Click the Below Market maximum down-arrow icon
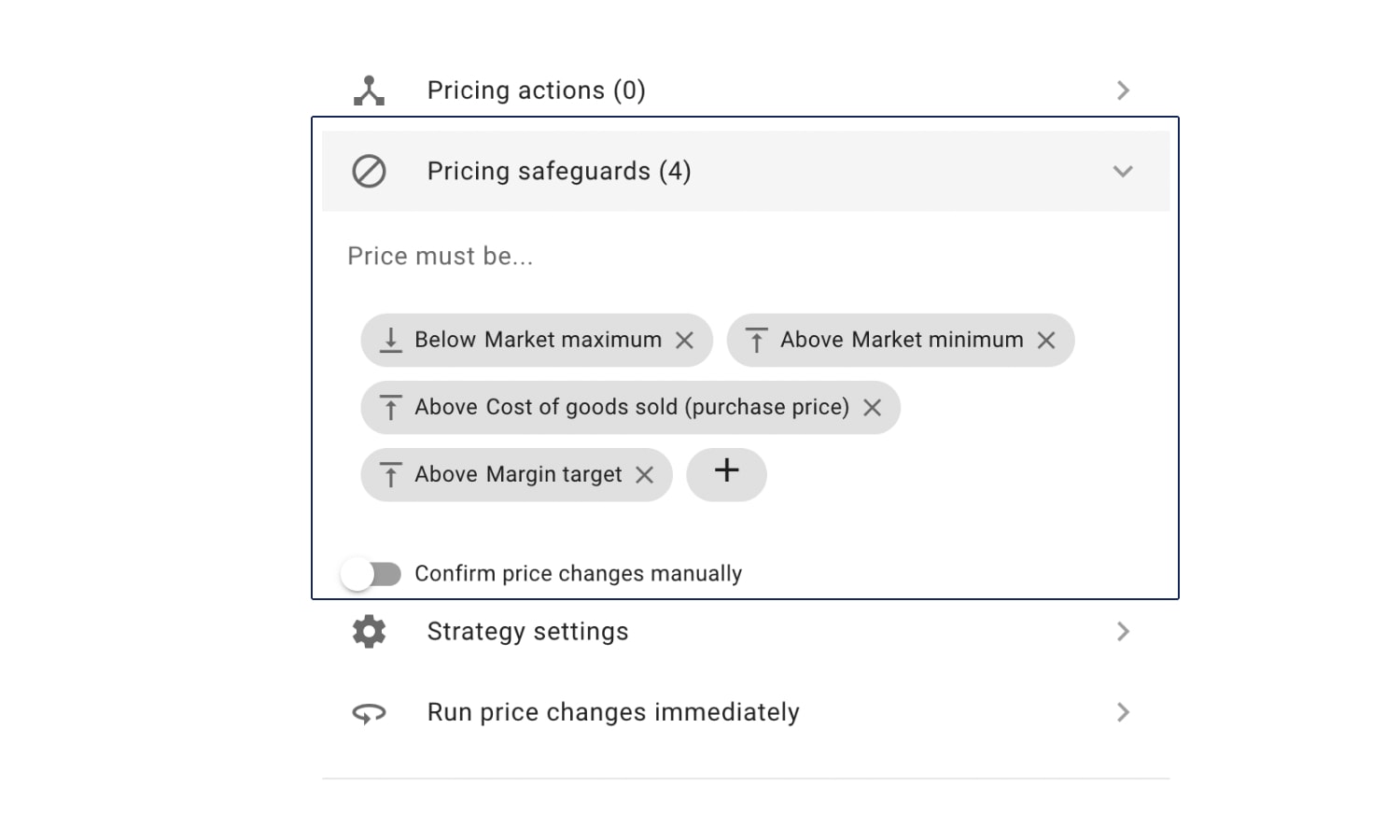This screenshot has width=1400, height=840. pos(391,341)
